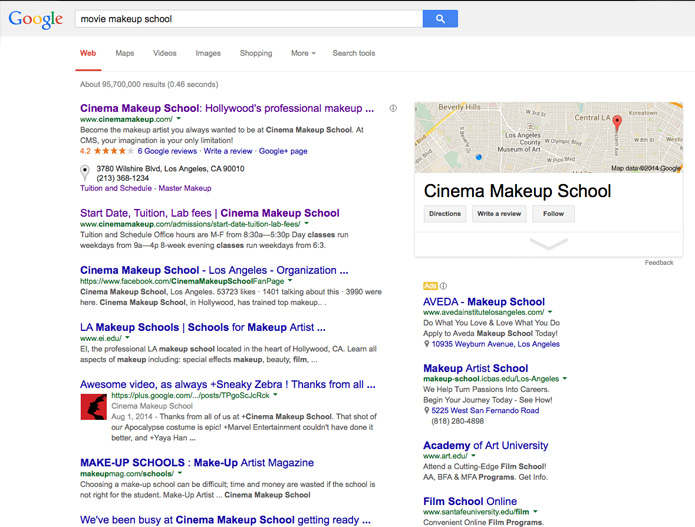
Task: Click the map pin icon beside Wilshire Blvd address
Action: click(x=84, y=172)
